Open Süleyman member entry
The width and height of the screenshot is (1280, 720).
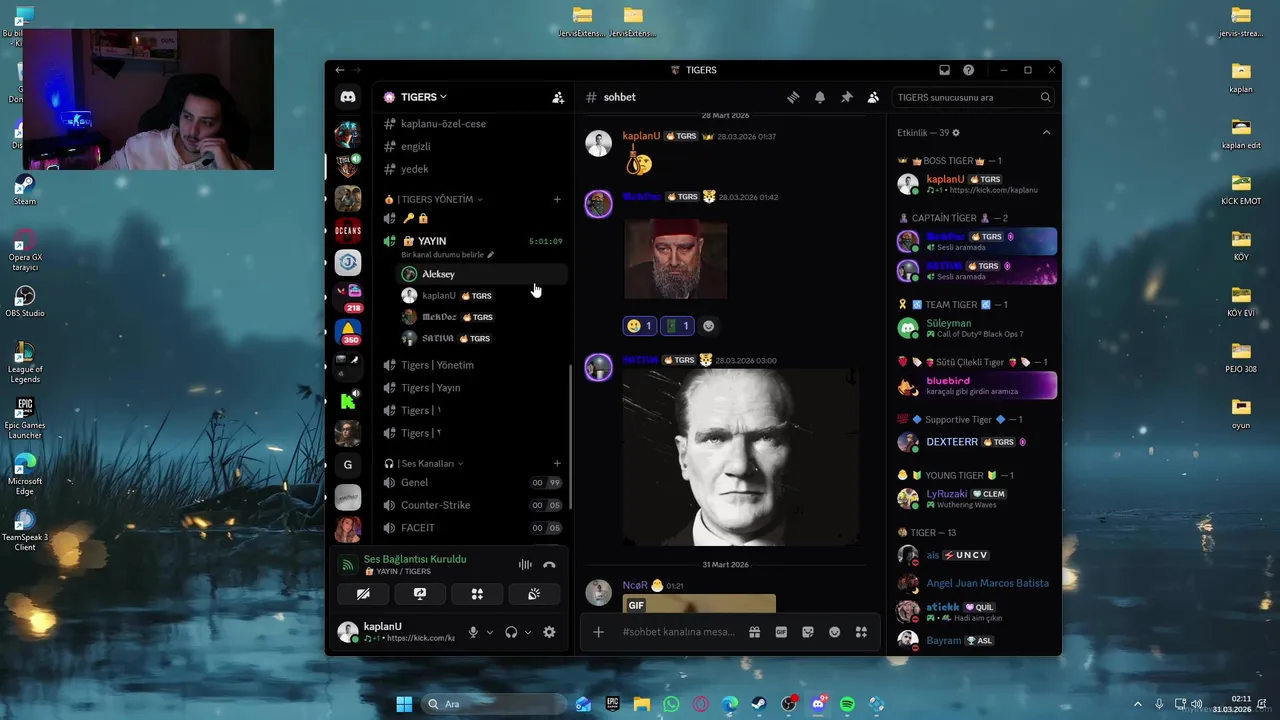(976, 328)
